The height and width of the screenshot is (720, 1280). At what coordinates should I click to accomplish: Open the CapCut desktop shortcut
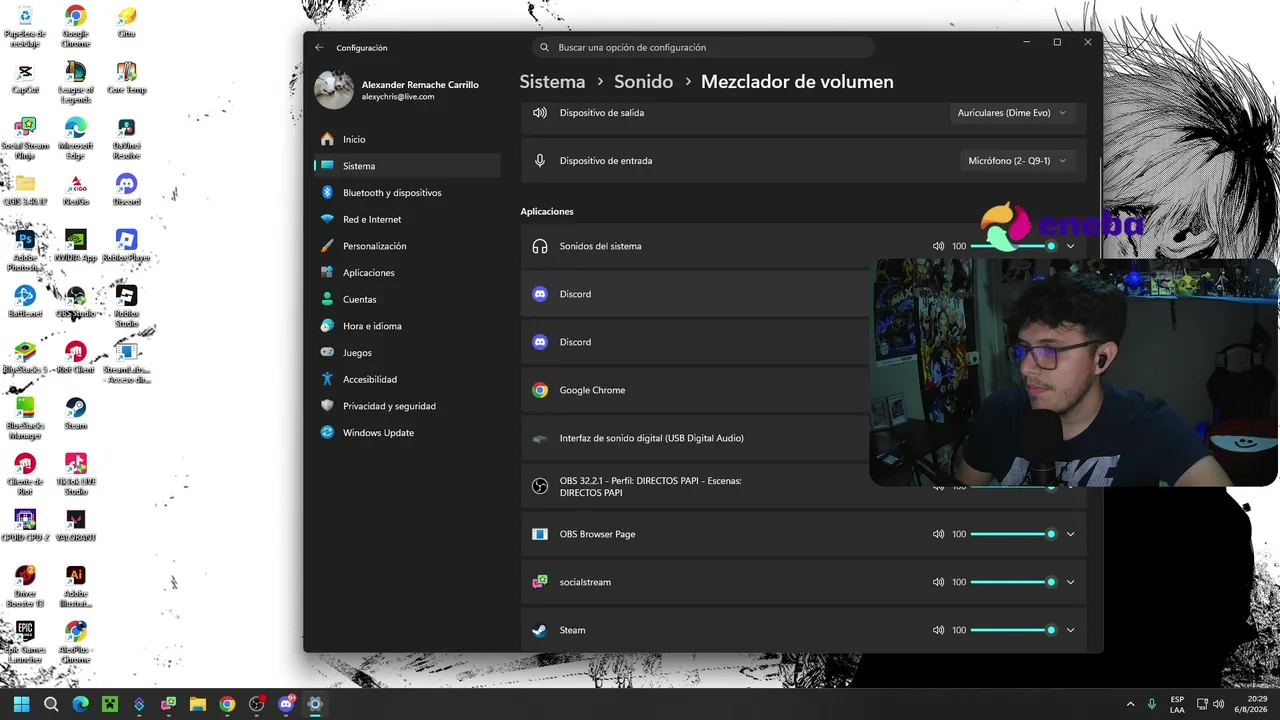(25, 79)
